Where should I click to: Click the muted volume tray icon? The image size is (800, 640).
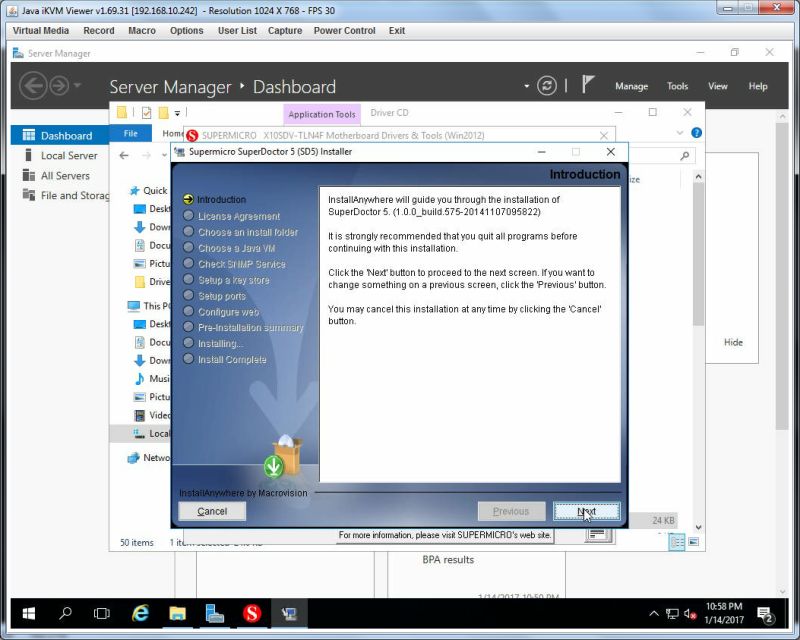[690, 613]
